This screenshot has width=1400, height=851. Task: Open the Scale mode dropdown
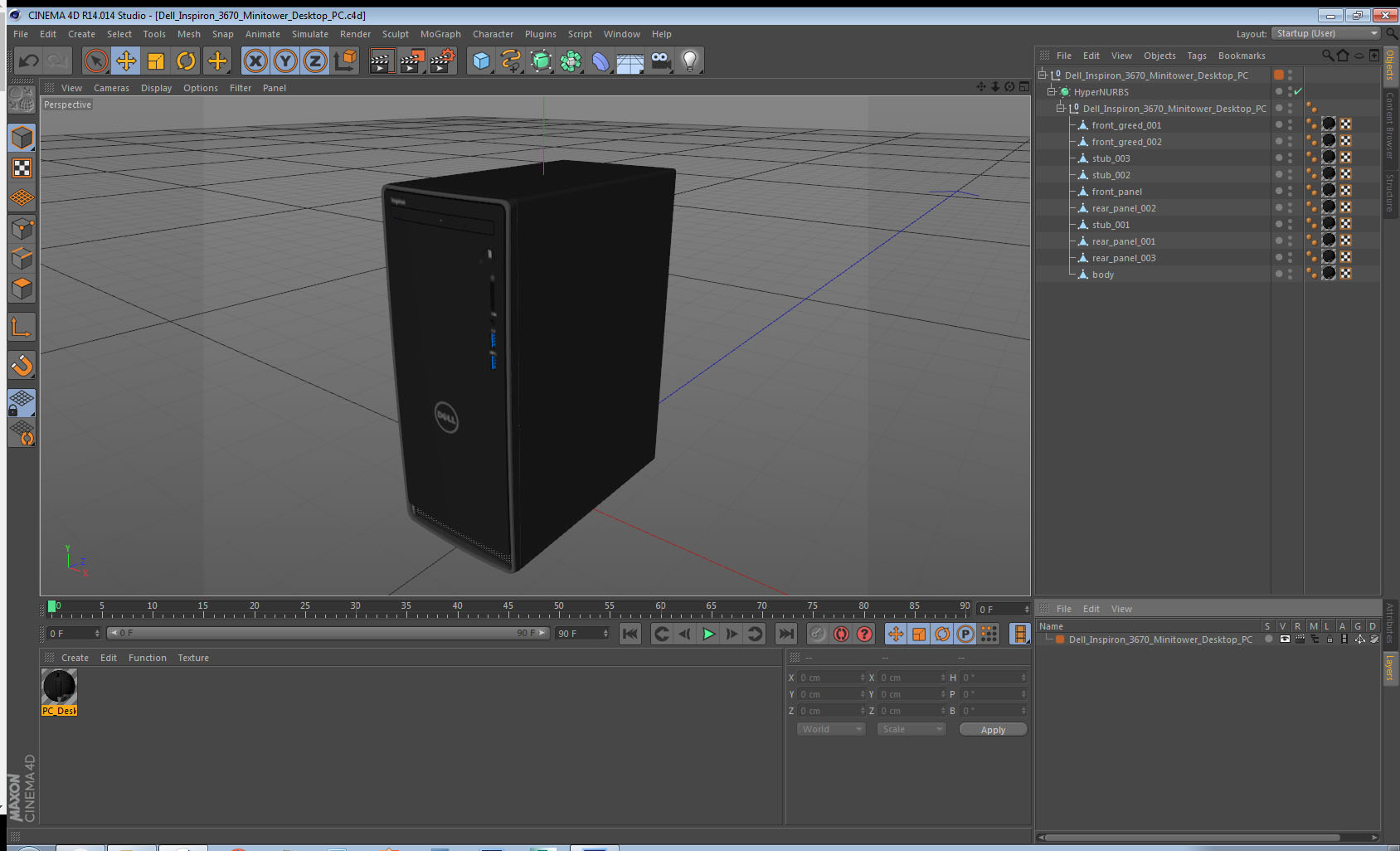coord(911,729)
